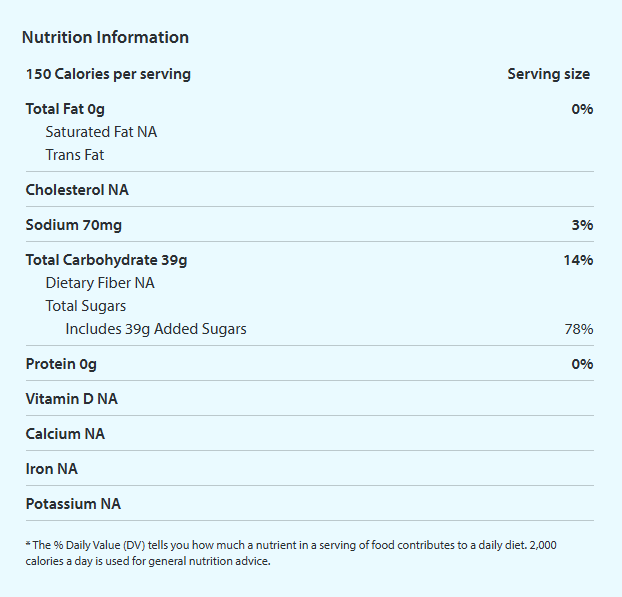Click the 78% added sugars daily value
Viewport: 622px width, 597px height.
tap(579, 329)
